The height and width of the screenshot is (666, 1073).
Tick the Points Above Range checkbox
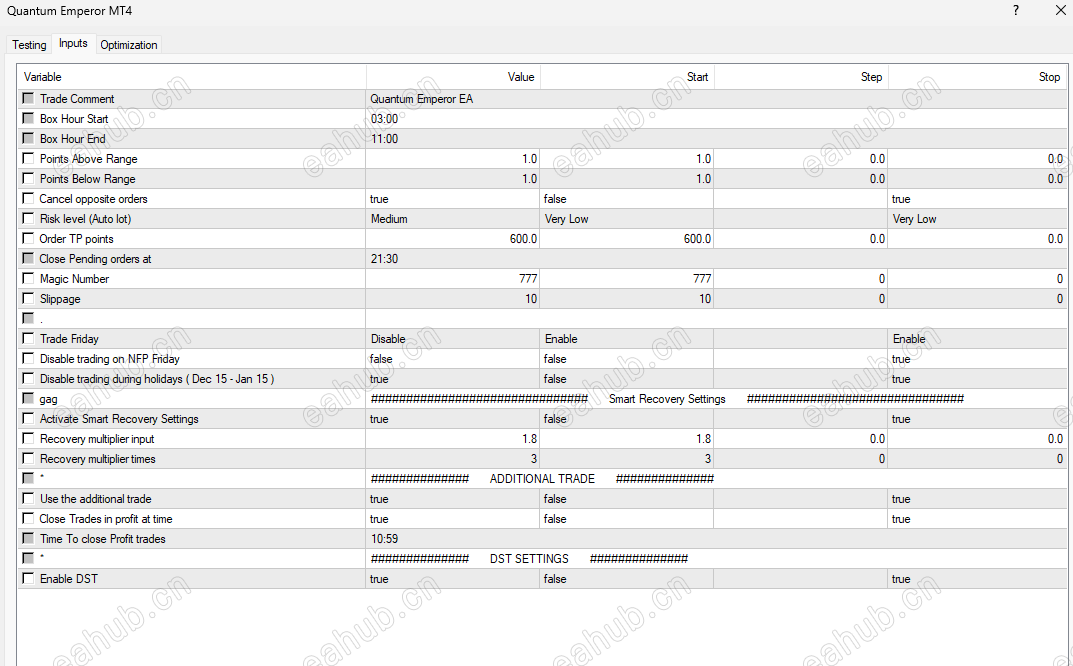pos(28,158)
